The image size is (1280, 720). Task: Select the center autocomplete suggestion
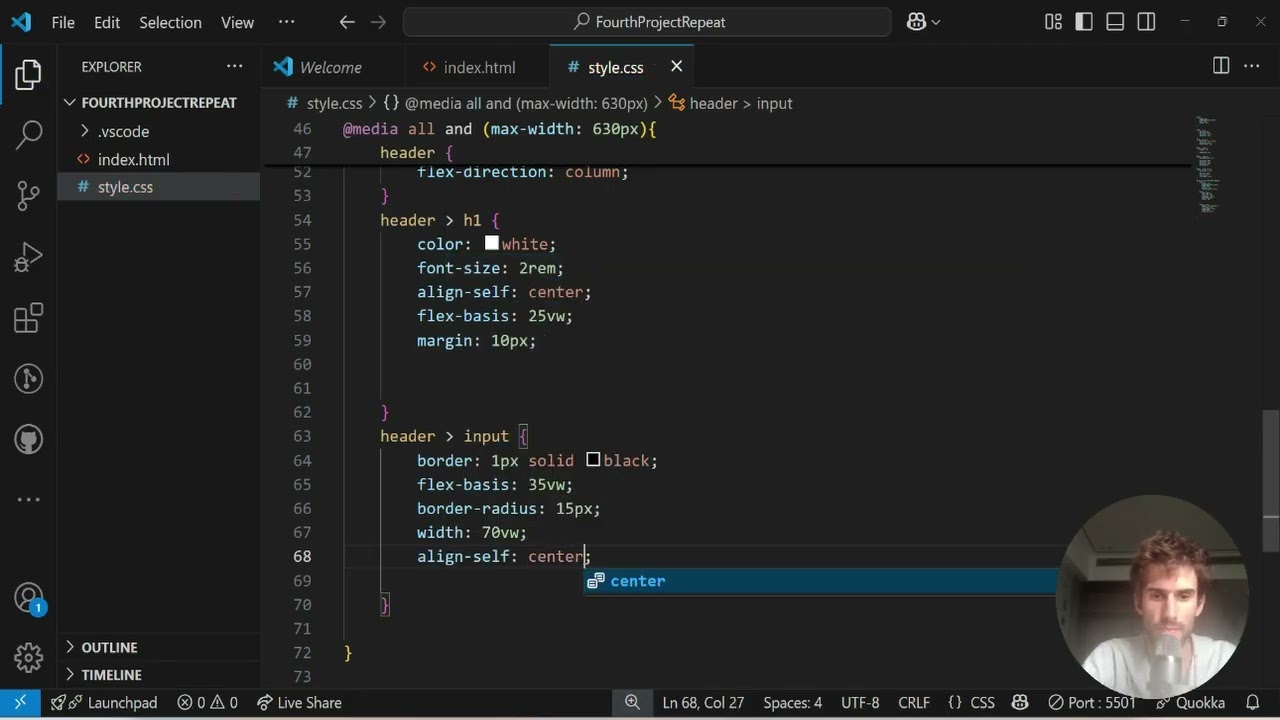(x=820, y=581)
